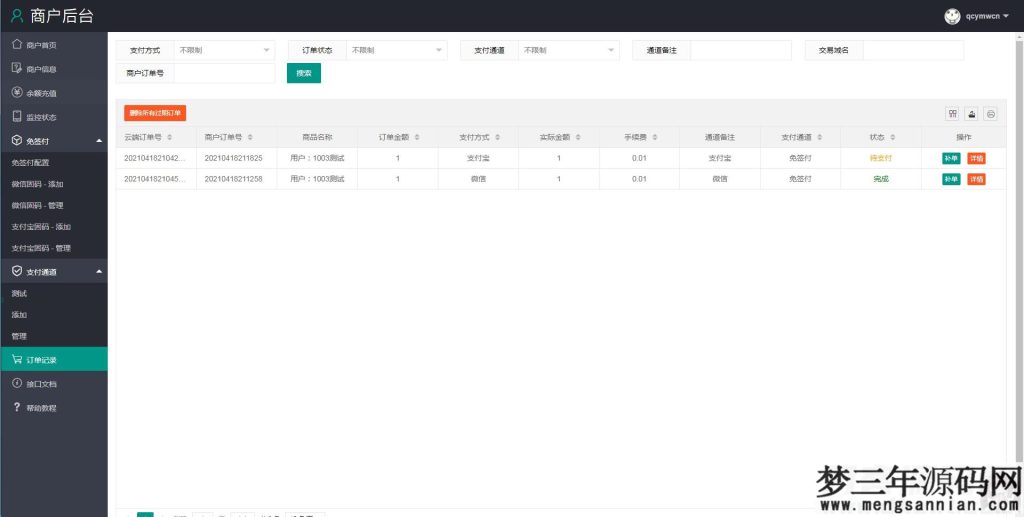1024x517 pixels.
Task: Focus the 通道备注 input field
Action: (741, 50)
